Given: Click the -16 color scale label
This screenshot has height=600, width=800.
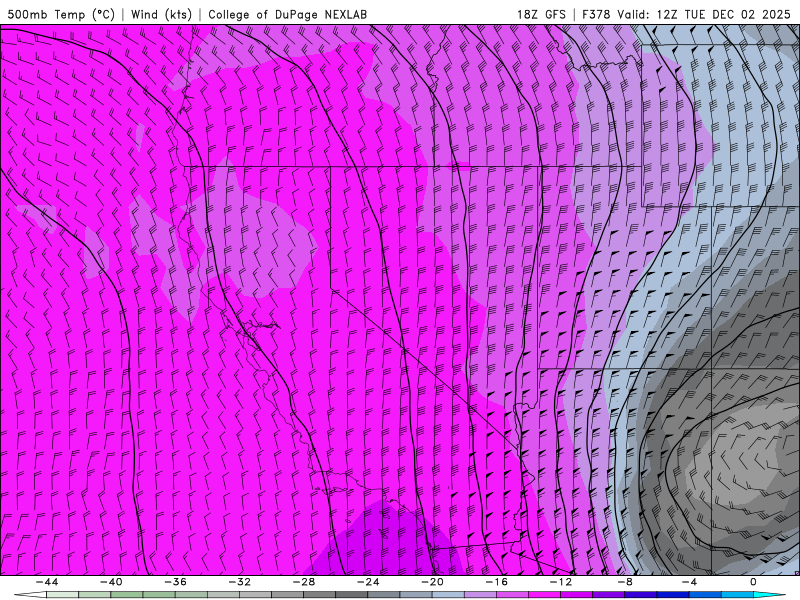Looking at the screenshot, I should 497,582.
